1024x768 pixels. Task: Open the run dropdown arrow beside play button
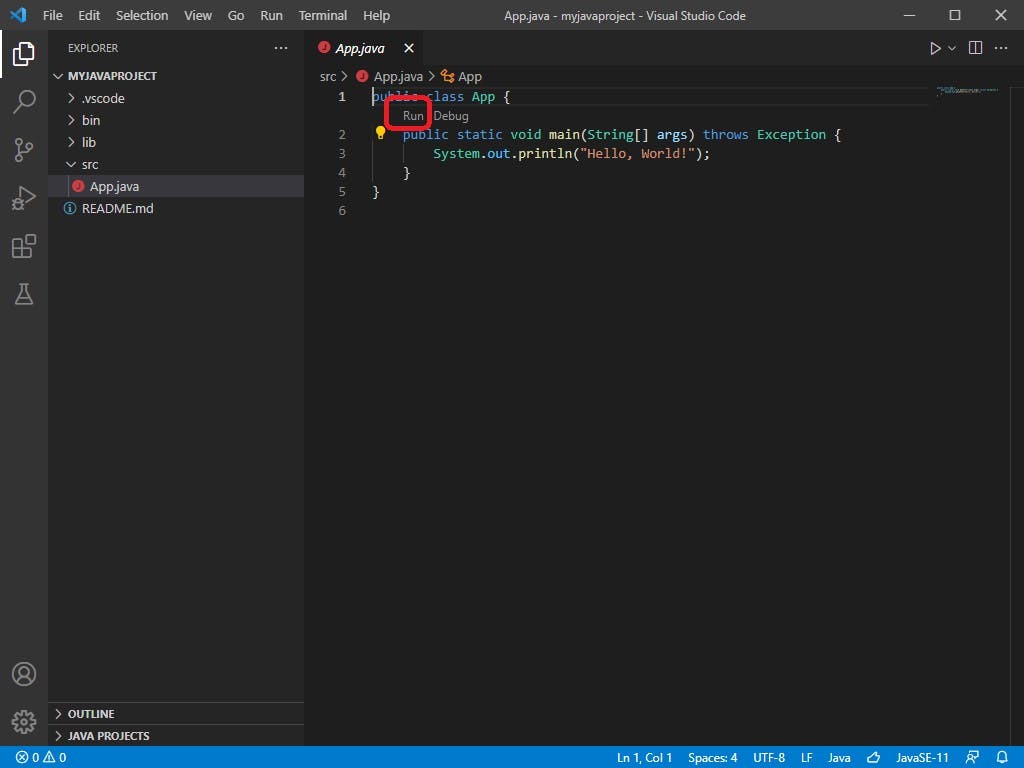click(x=952, y=48)
